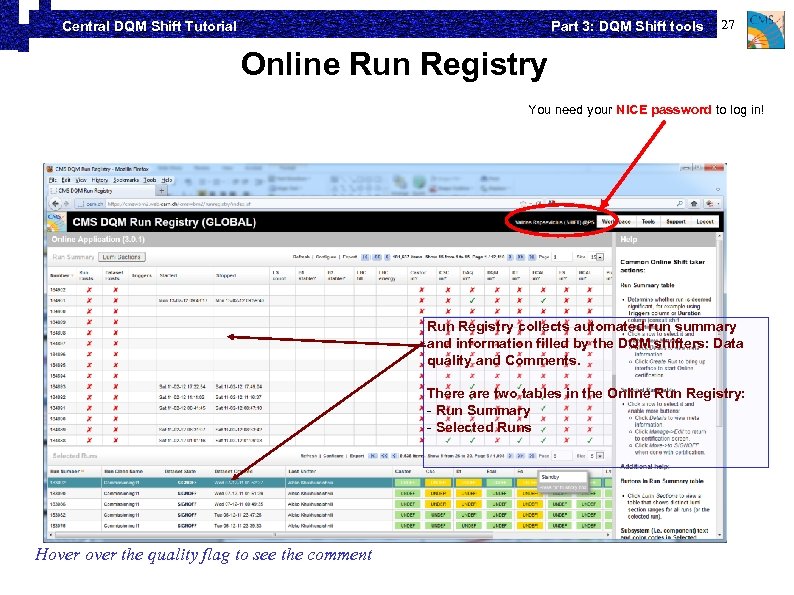
Task: Jump forward several pages in Run Summary
Action: [x=521, y=257]
